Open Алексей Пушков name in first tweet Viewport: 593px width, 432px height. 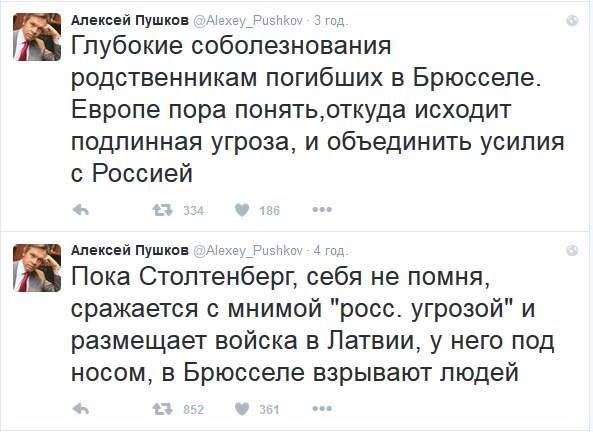[130, 20]
